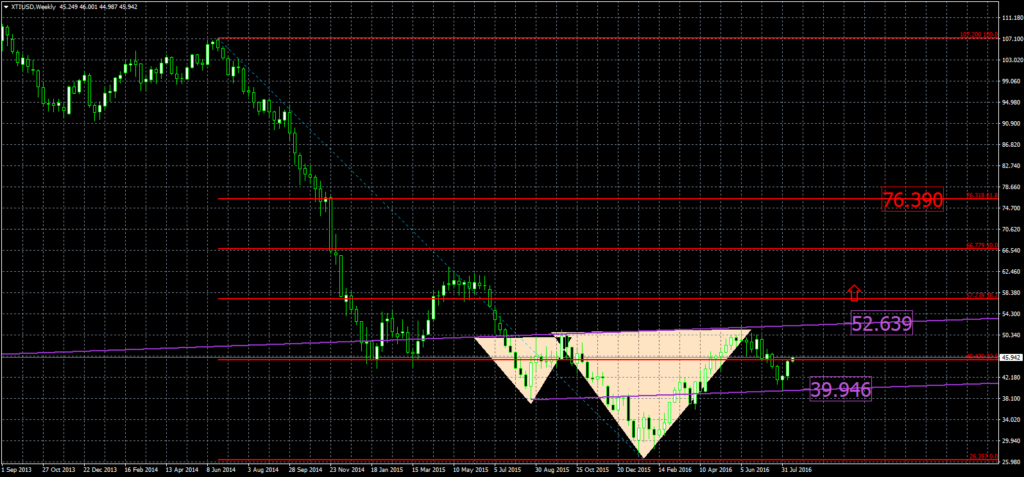Click the 25.980 price axis label

tap(1009, 461)
